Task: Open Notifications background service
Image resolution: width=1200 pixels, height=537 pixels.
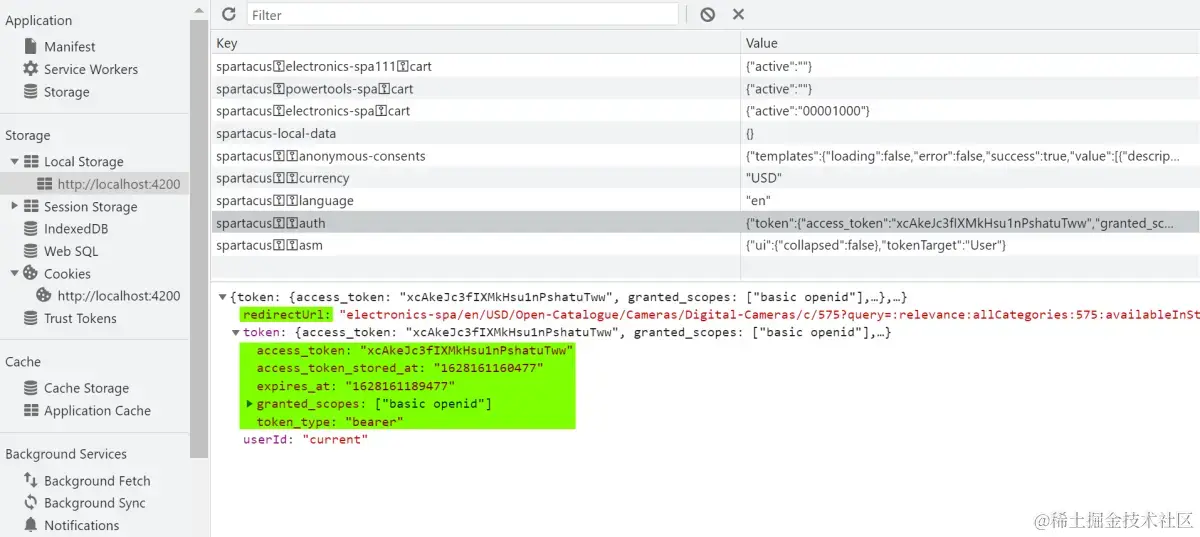Action: (x=82, y=525)
